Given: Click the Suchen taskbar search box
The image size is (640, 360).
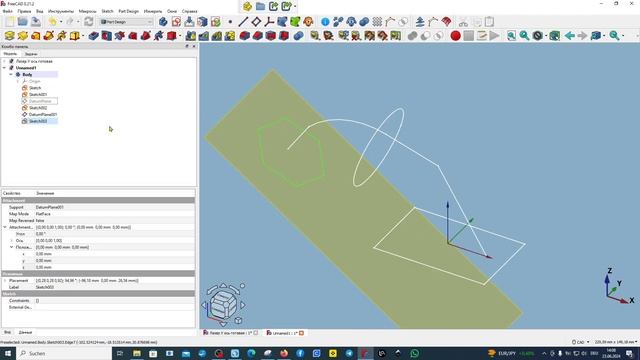Looking at the screenshot, I should point(64,353).
